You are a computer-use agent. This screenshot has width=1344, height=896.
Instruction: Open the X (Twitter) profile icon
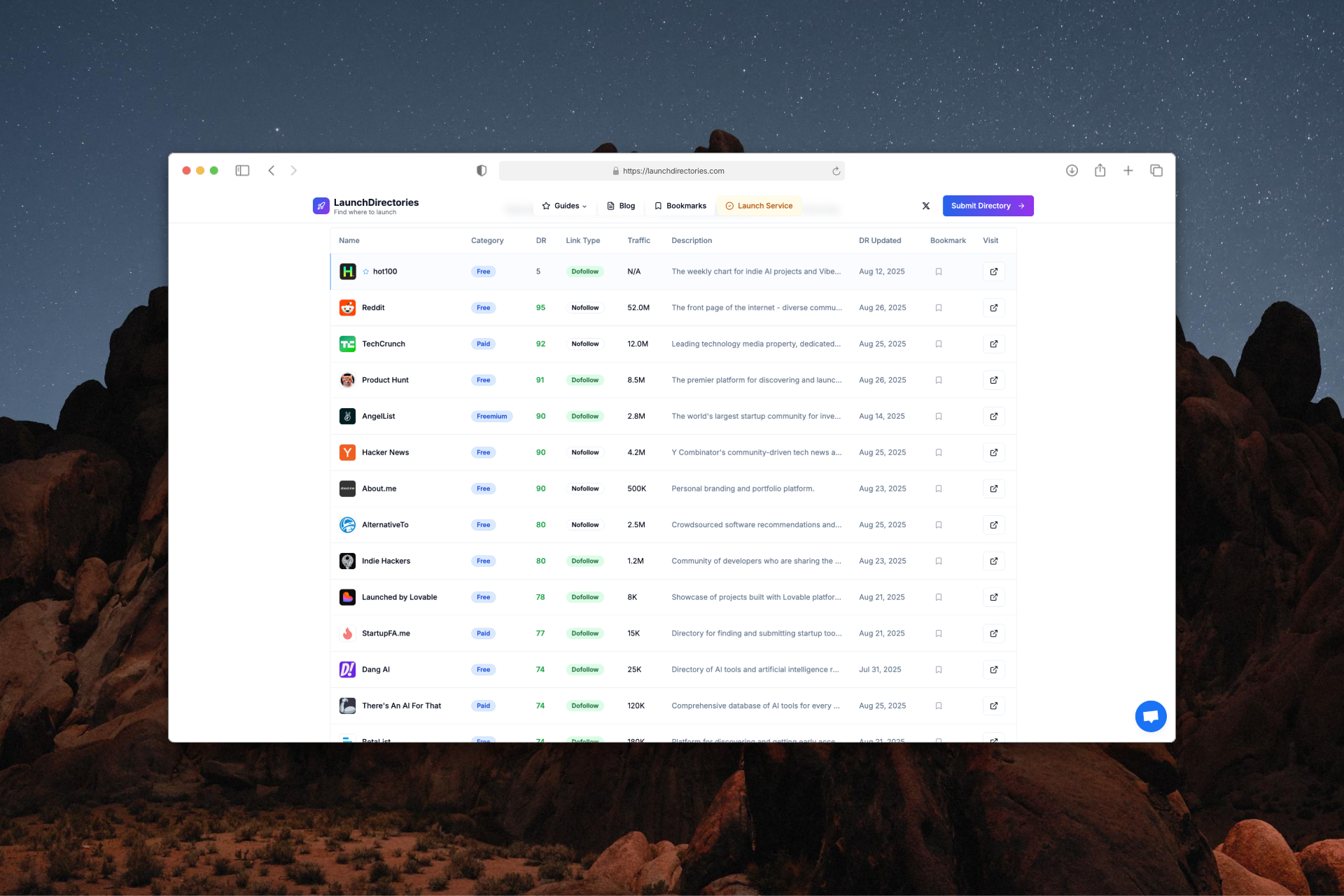[925, 206]
